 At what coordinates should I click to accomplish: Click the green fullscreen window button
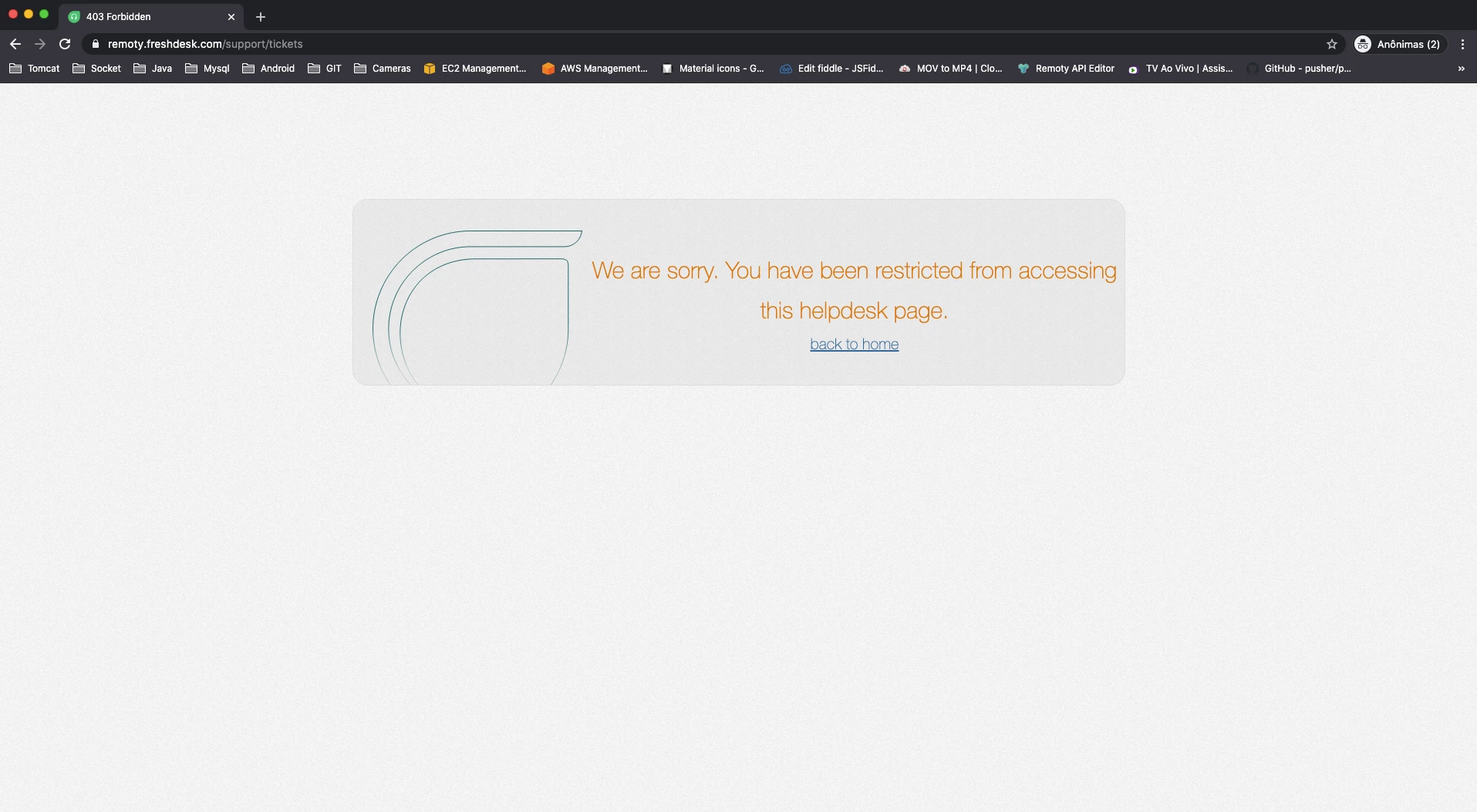point(44,14)
